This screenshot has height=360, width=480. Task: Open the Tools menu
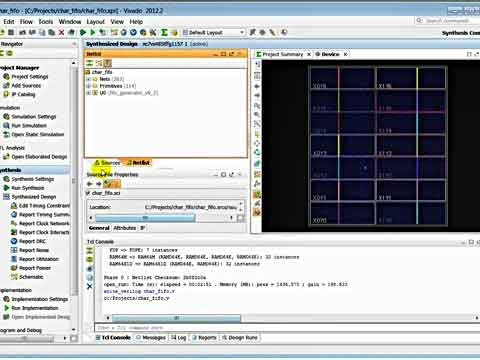click(x=46, y=22)
